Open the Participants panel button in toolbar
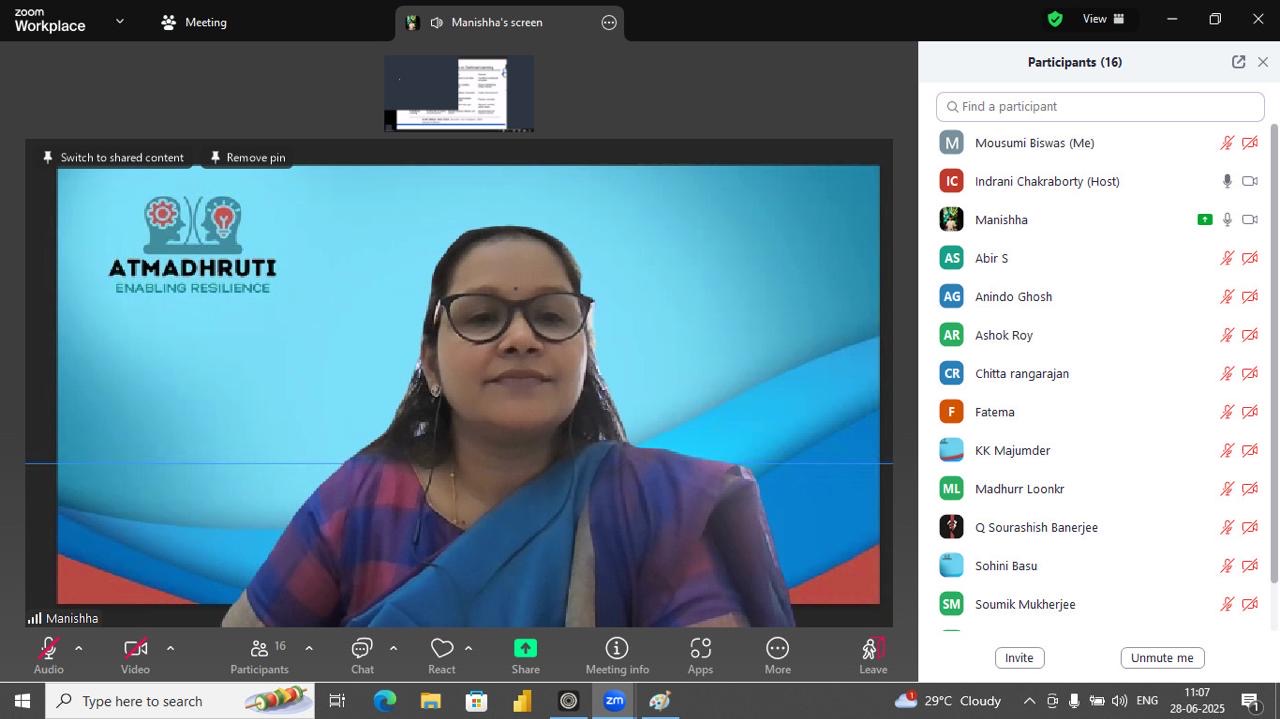Viewport: 1280px width, 719px height. click(x=259, y=655)
